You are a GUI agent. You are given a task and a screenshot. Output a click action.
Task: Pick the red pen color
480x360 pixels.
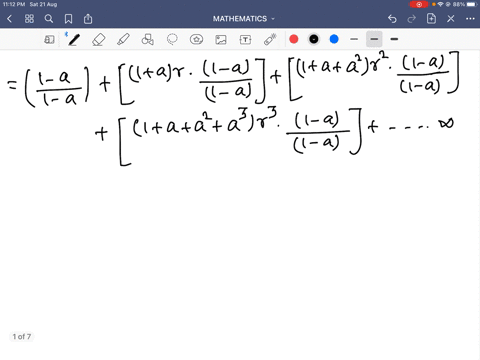[x=294, y=39]
